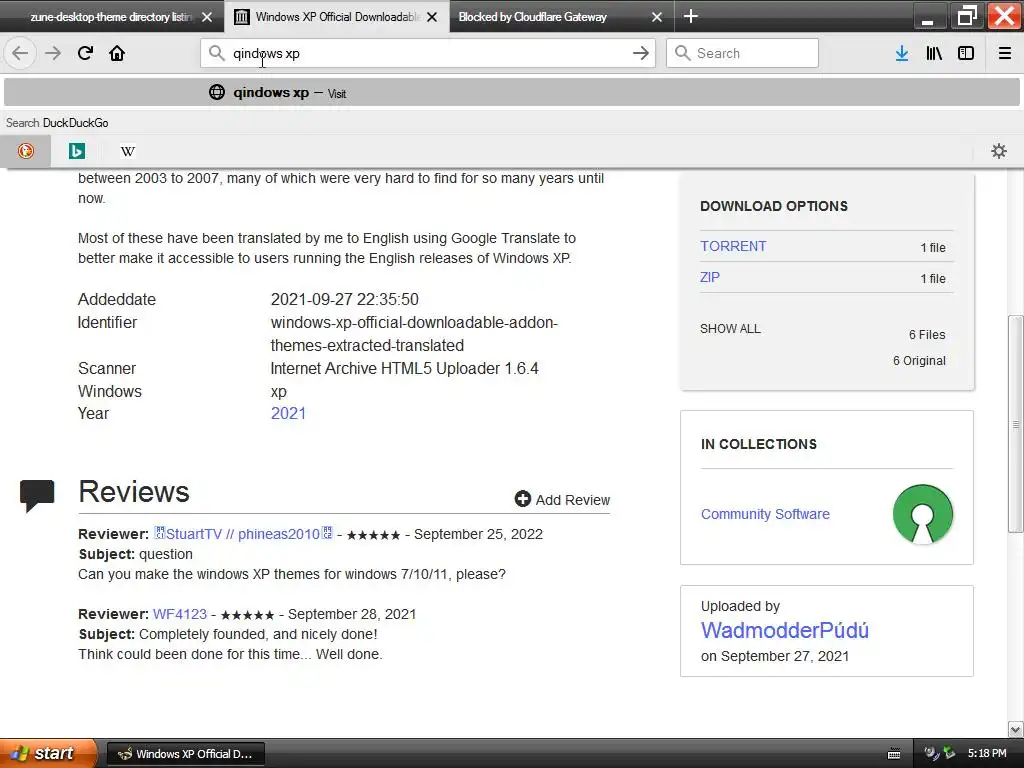Switch to Windows XP Official Downloadable tab
1024x768 pixels.
coord(336,17)
